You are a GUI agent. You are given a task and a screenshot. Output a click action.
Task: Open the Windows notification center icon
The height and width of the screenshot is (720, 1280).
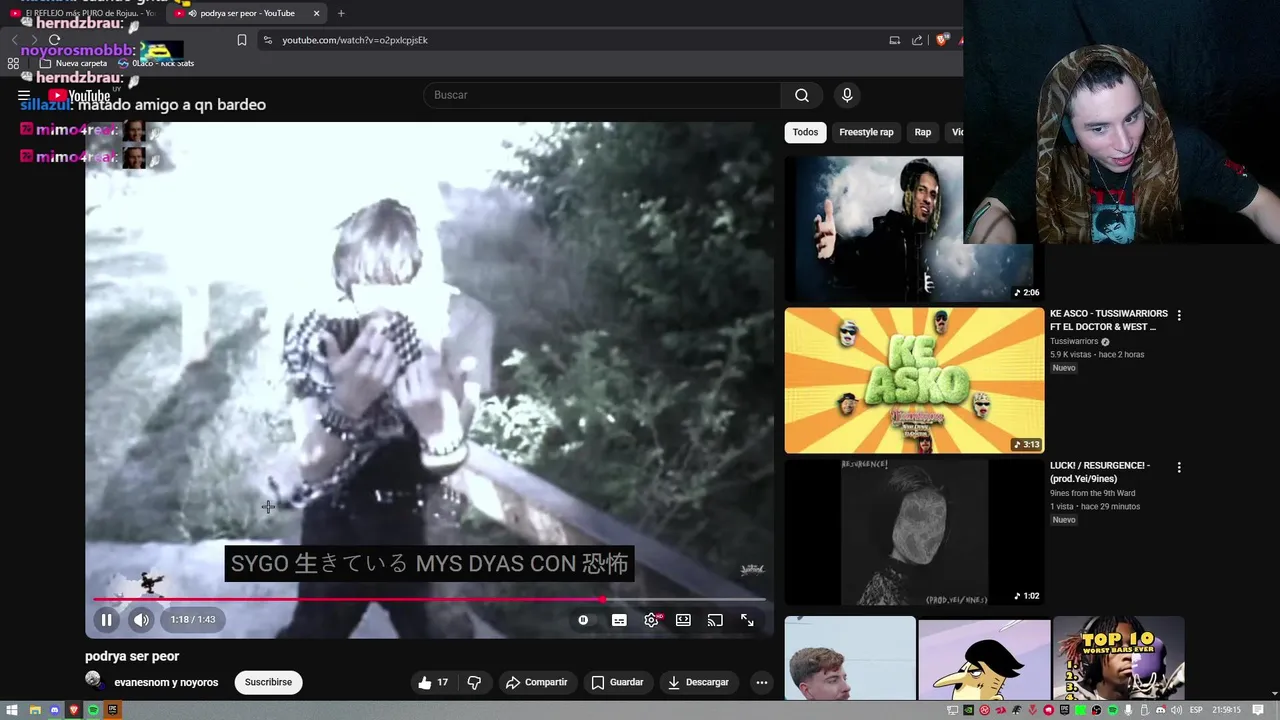coord(1258,710)
